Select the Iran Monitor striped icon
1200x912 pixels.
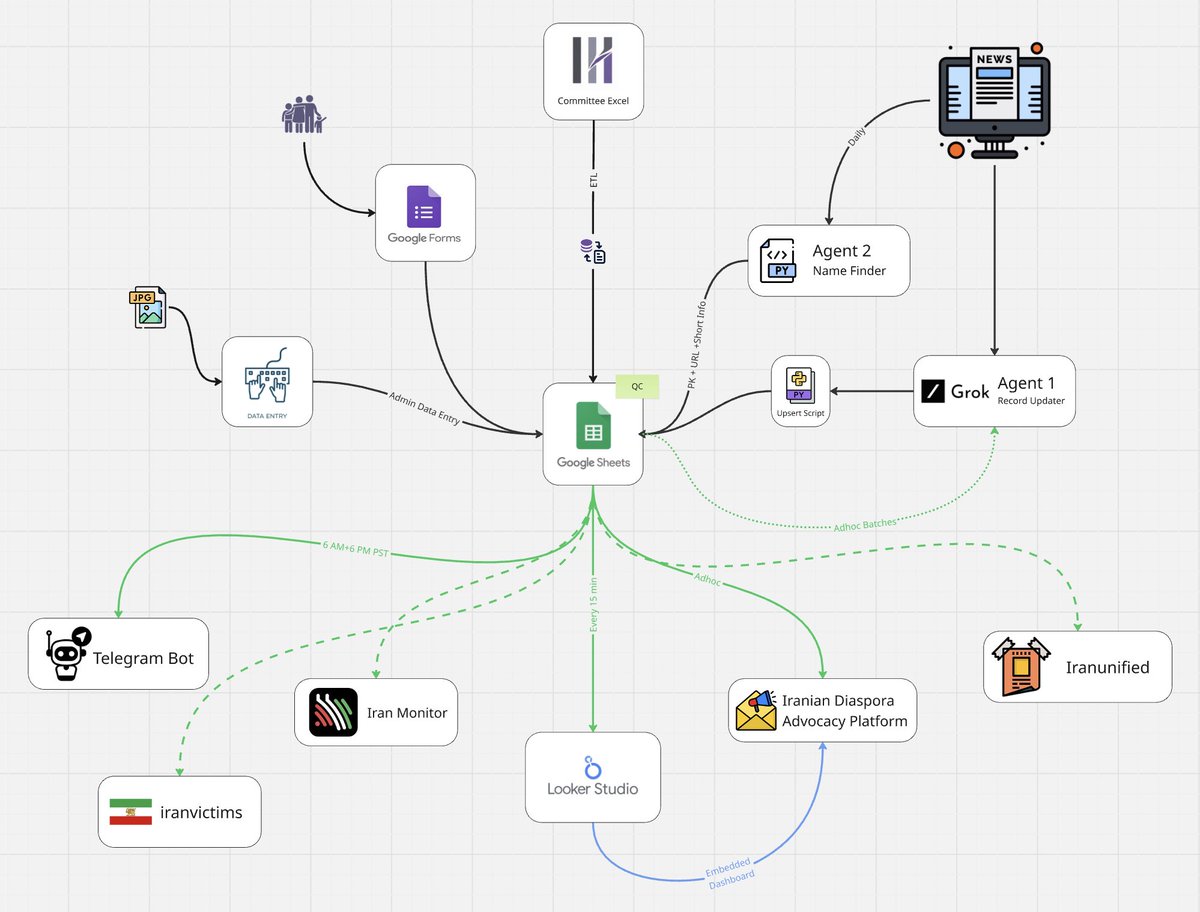click(333, 712)
